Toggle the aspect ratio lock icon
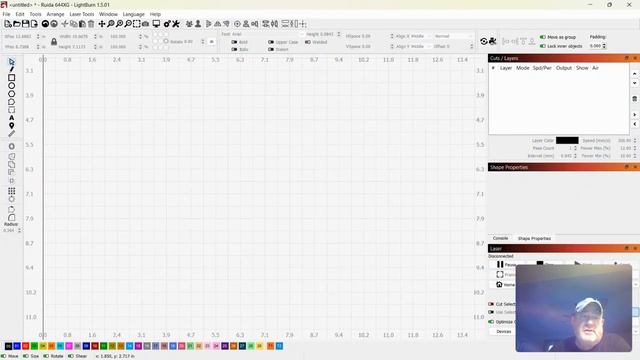This screenshot has height=360, width=640. point(54,42)
